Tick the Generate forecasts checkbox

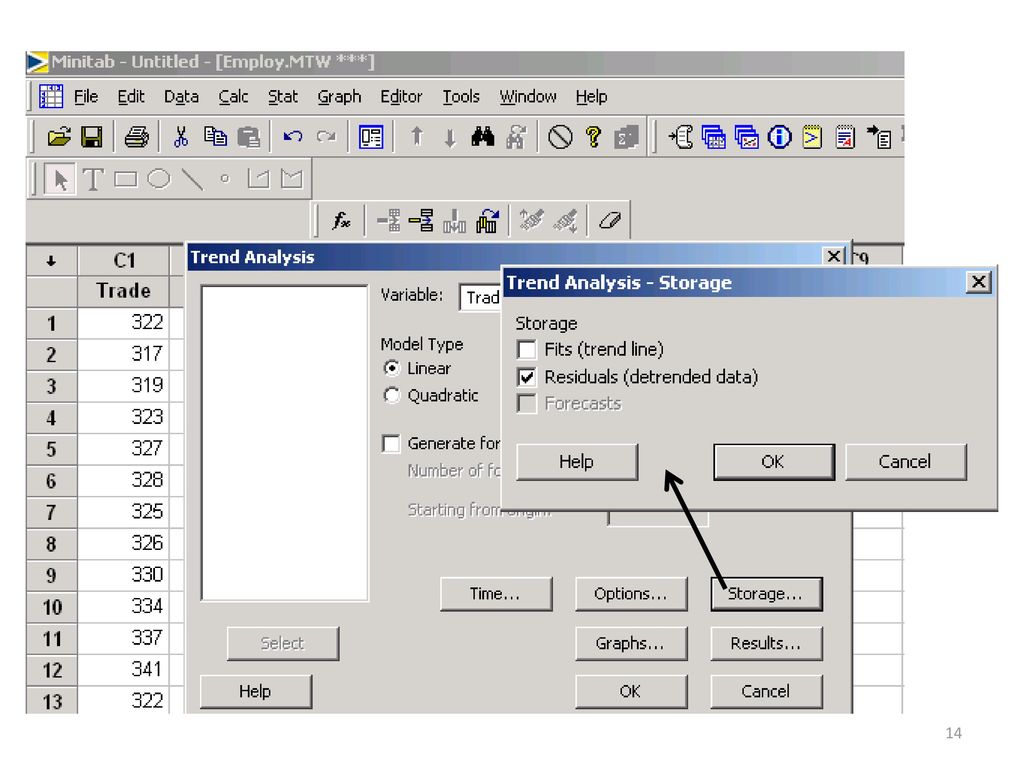pyautogui.click(x=391, y=444)
